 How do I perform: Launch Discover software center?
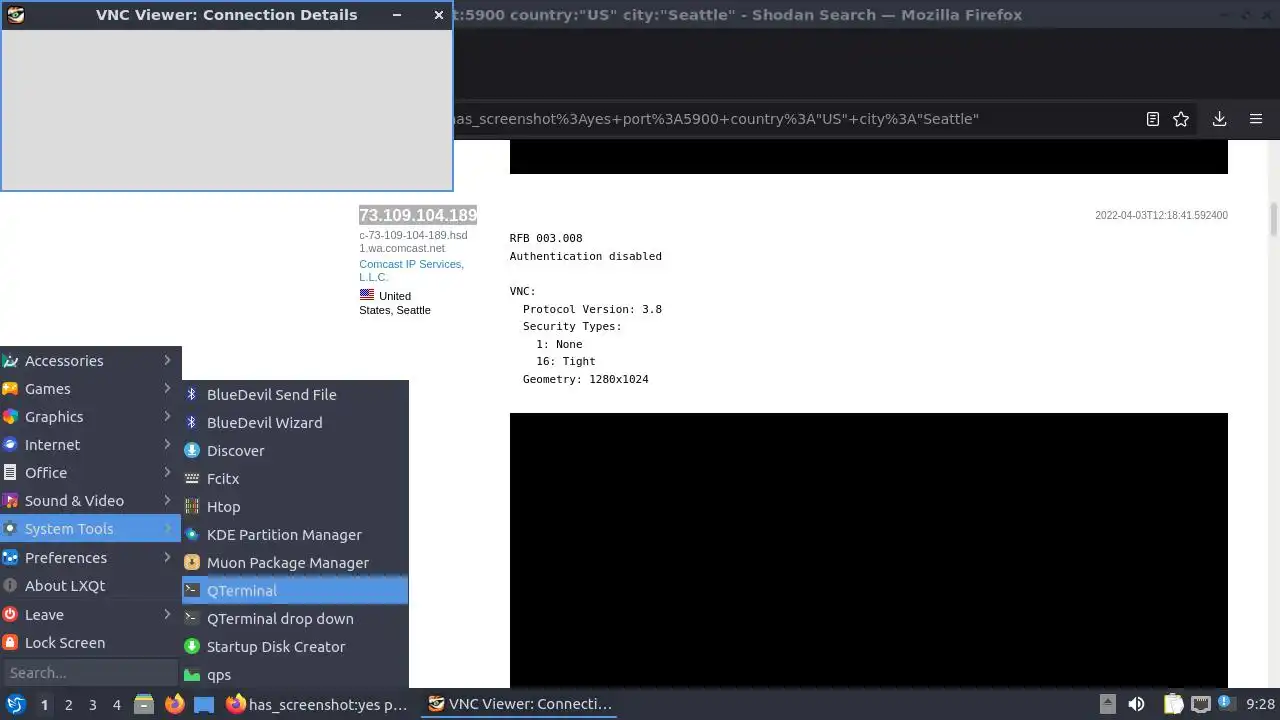point(295,451)
